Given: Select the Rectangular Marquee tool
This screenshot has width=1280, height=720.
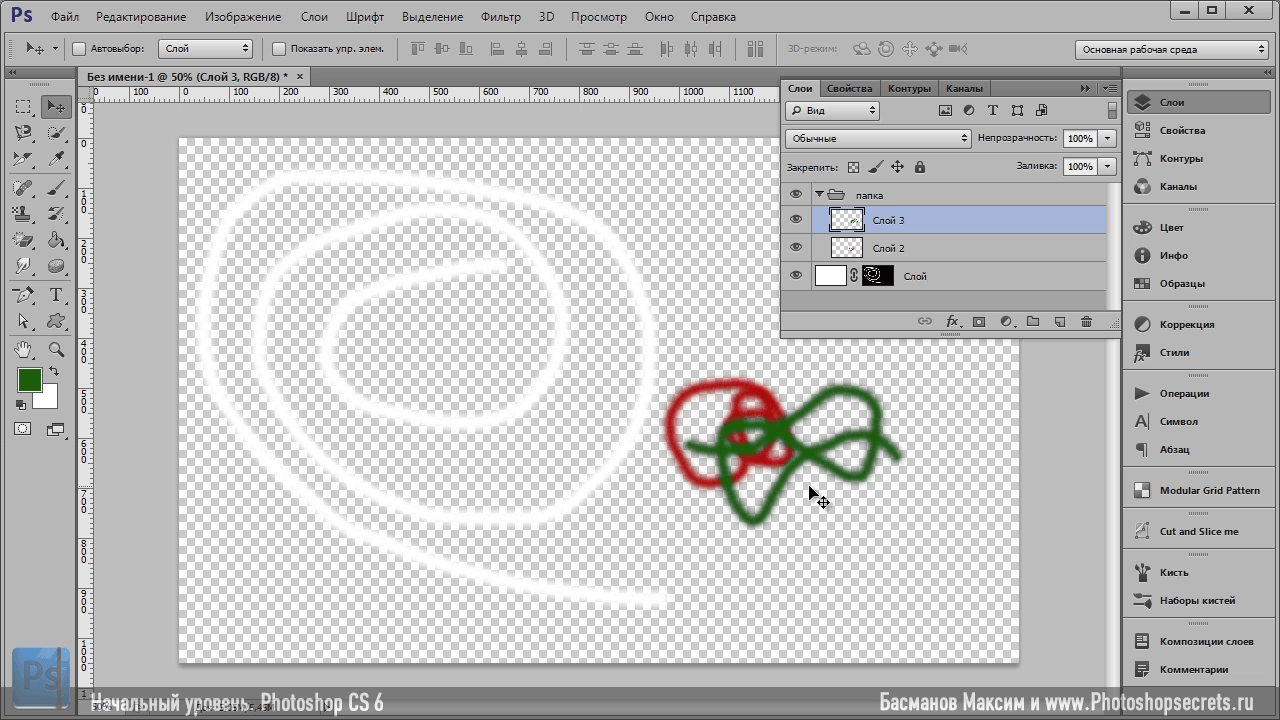Looking at the screenshot, I should click(24, 107).
